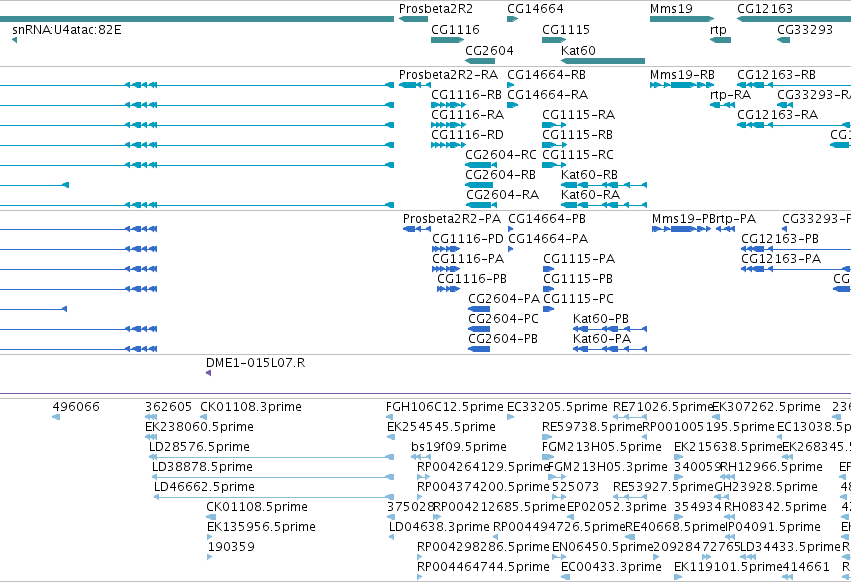This screenshot has height=582, width=851.
Task: Click protein label CG12163-PB
Action: (x=780, y=238)
